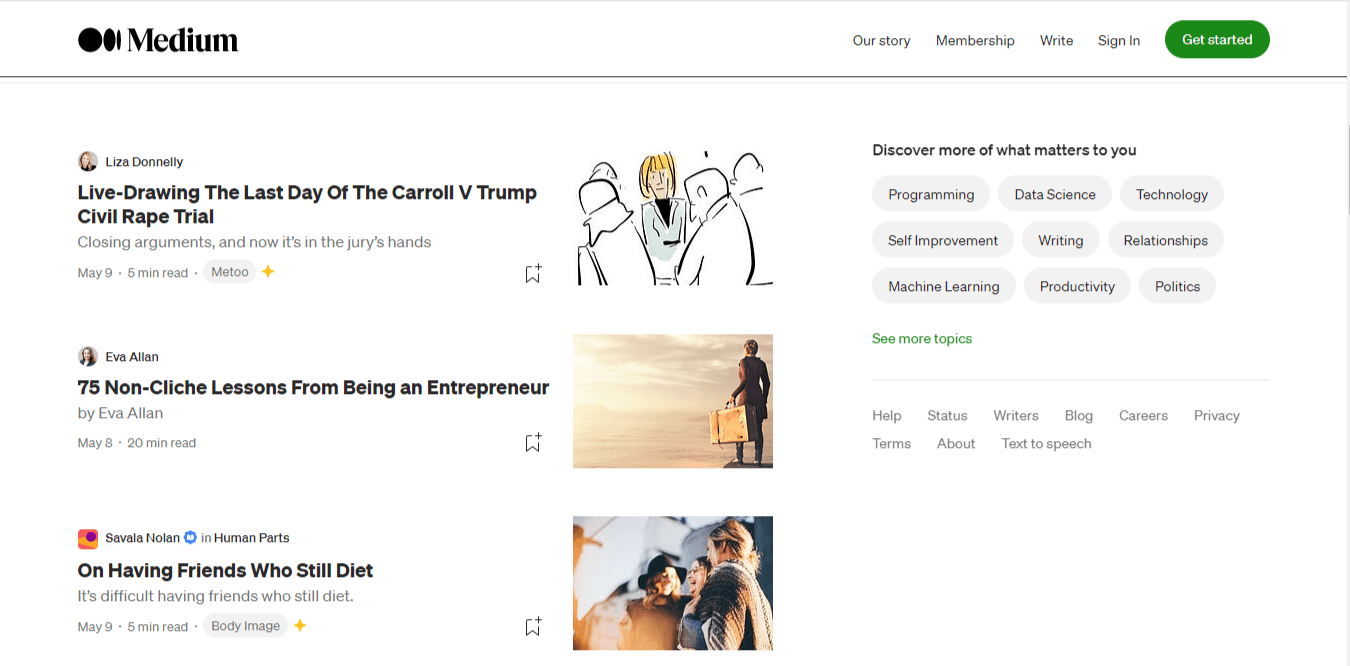Open the Text to speech footer link
This screenshot has width=1350, height=666.
click(x=1046, y=444)
